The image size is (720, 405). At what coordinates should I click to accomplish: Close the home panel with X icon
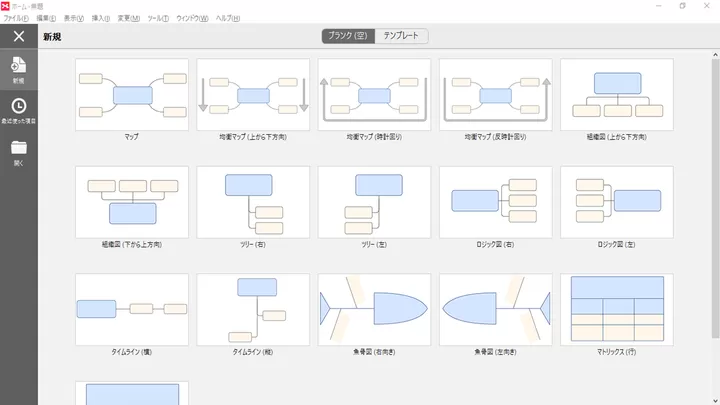(x=18, y=36)
